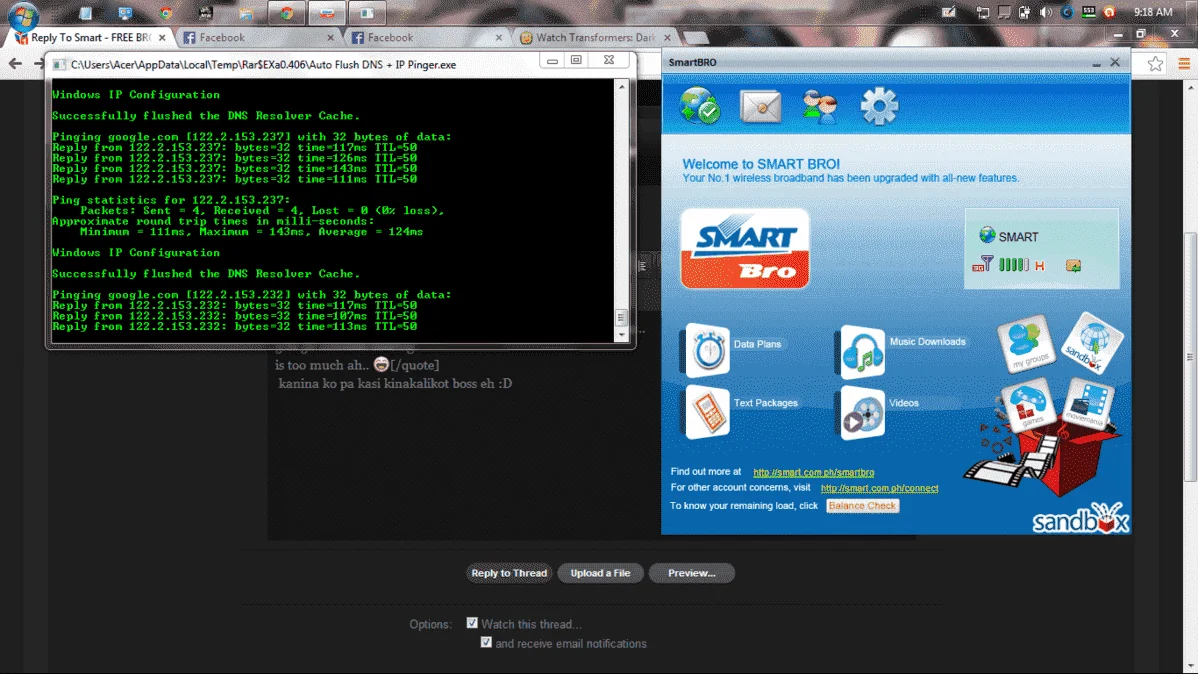The height and width of the screenshot is (674, 1198).
Task: Open the Sandbox globe tile
Action: 1093,342
